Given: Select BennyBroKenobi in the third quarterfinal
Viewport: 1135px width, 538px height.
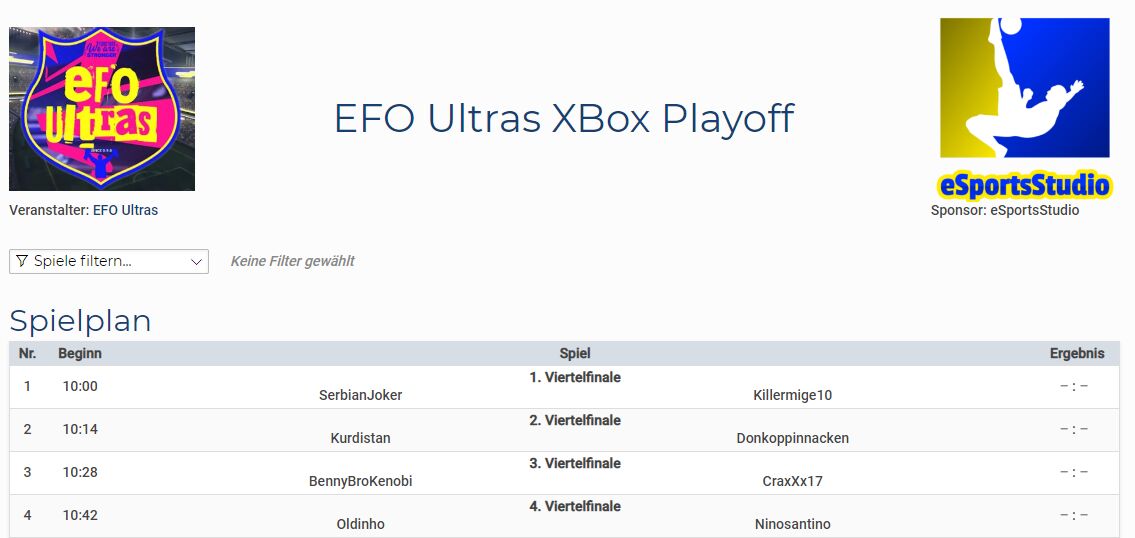Looking at the screenshot, I should click(x=360, y=481).
